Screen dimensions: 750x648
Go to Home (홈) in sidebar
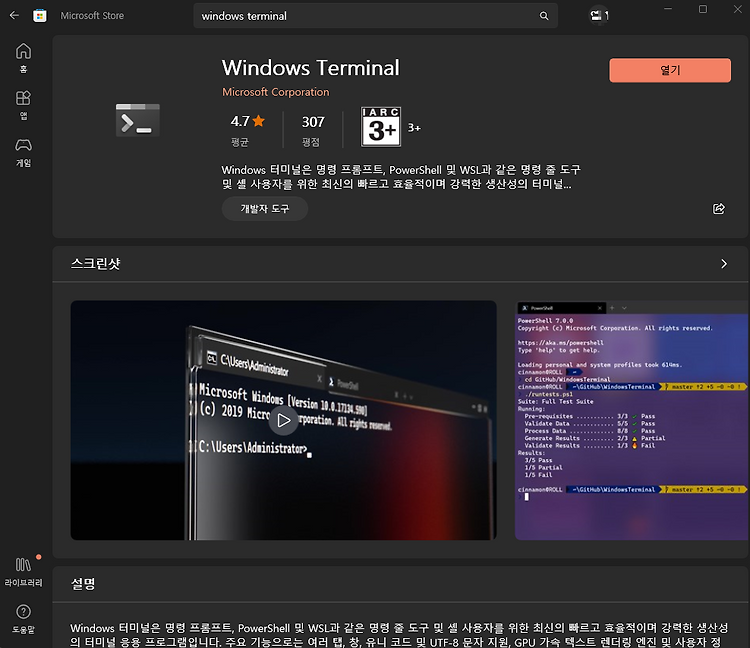(23, 58)
